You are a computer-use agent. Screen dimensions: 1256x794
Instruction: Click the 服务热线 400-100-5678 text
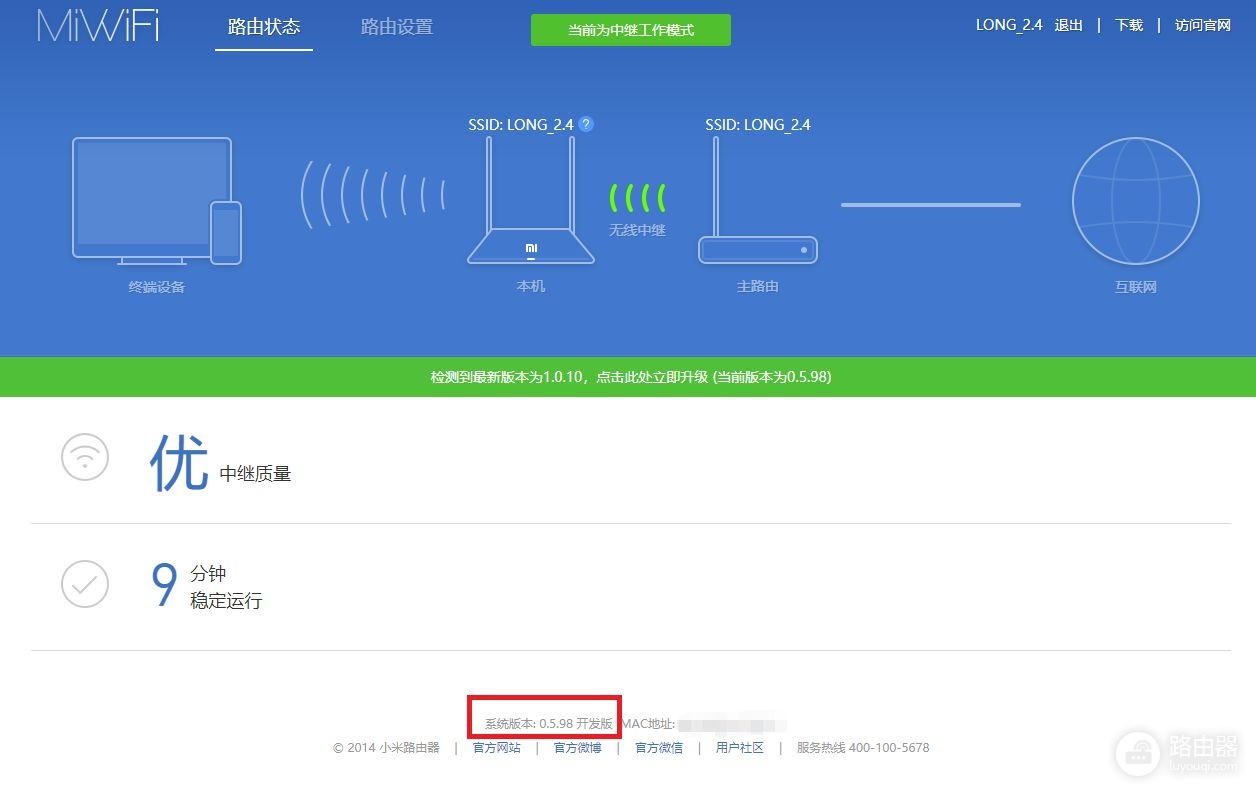863,748
